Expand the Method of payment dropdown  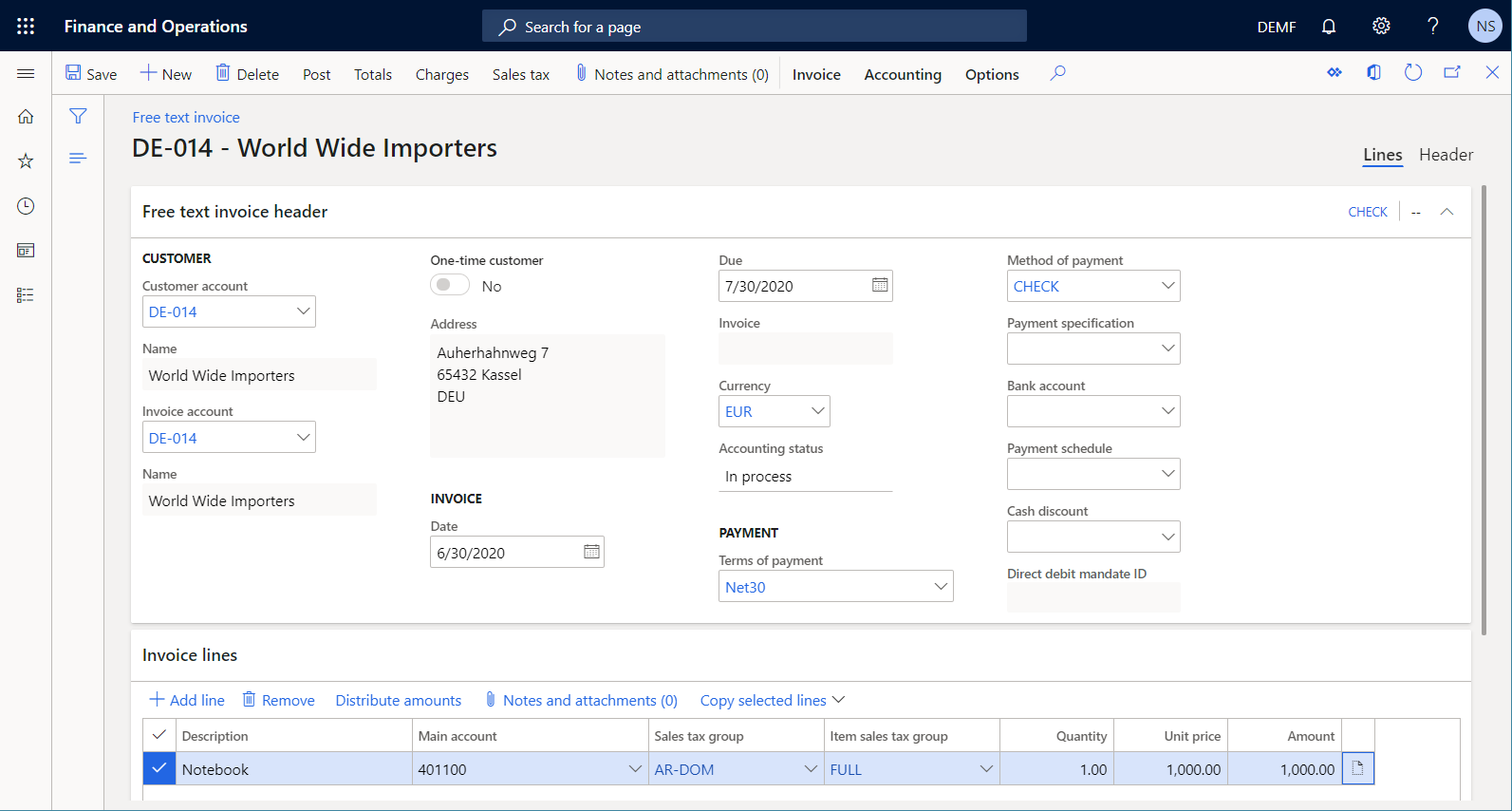pyautogui.click(x=1167, y=286)
